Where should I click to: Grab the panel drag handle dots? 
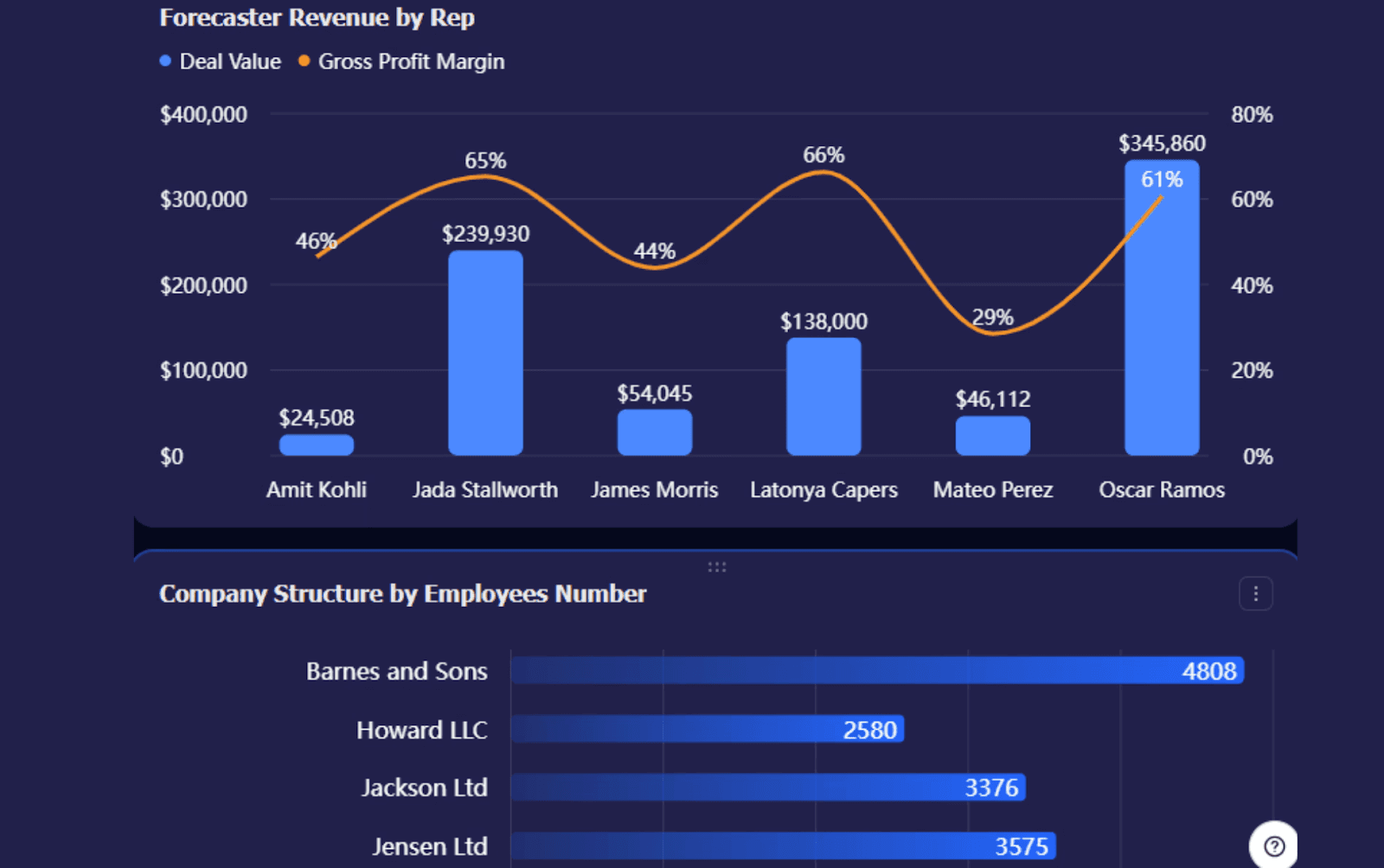tap(716, 567)
